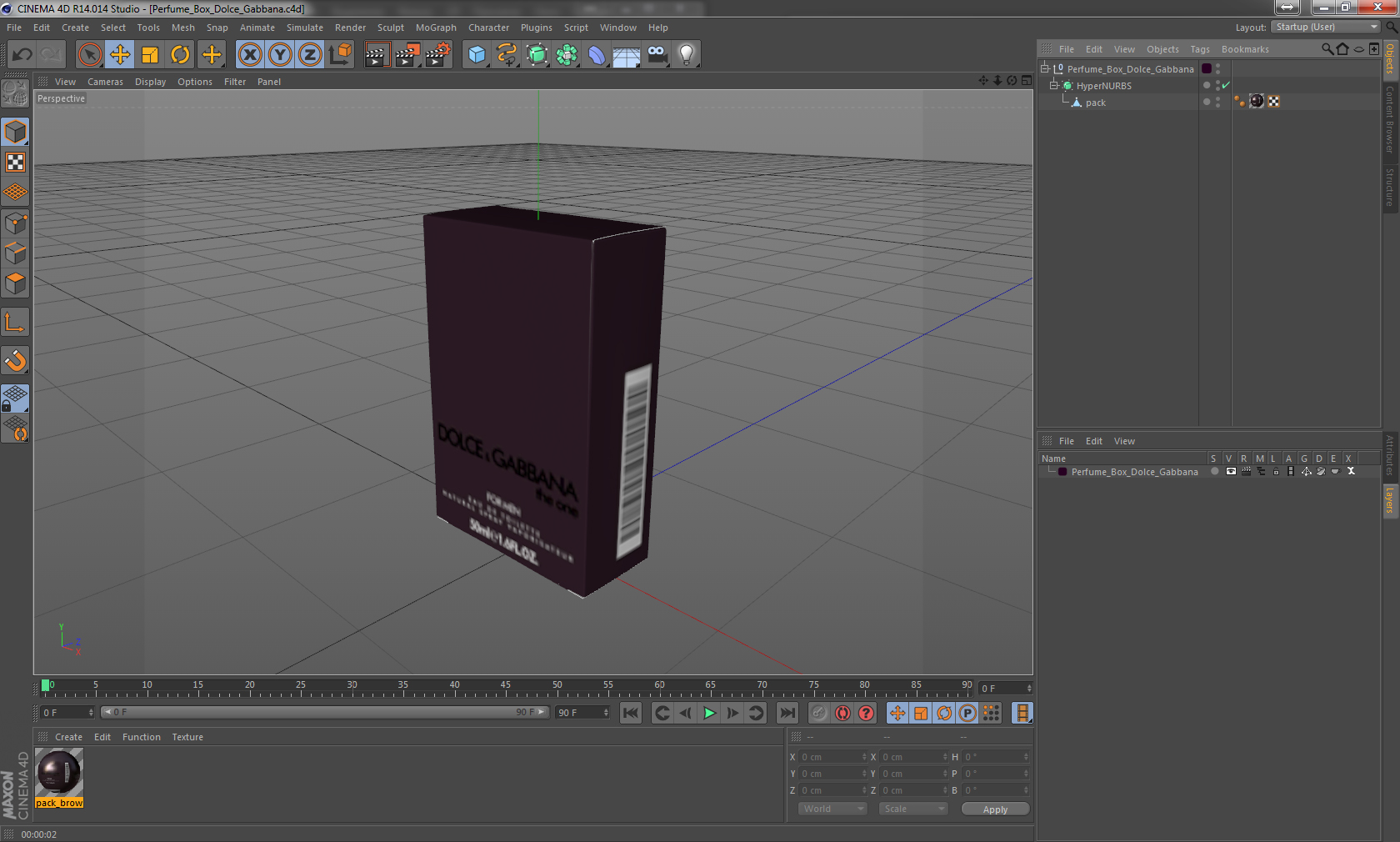This screenshot has height=842, width=1400.
Task: Open the Sculpt menu
Action: click(x=390, y=28)
